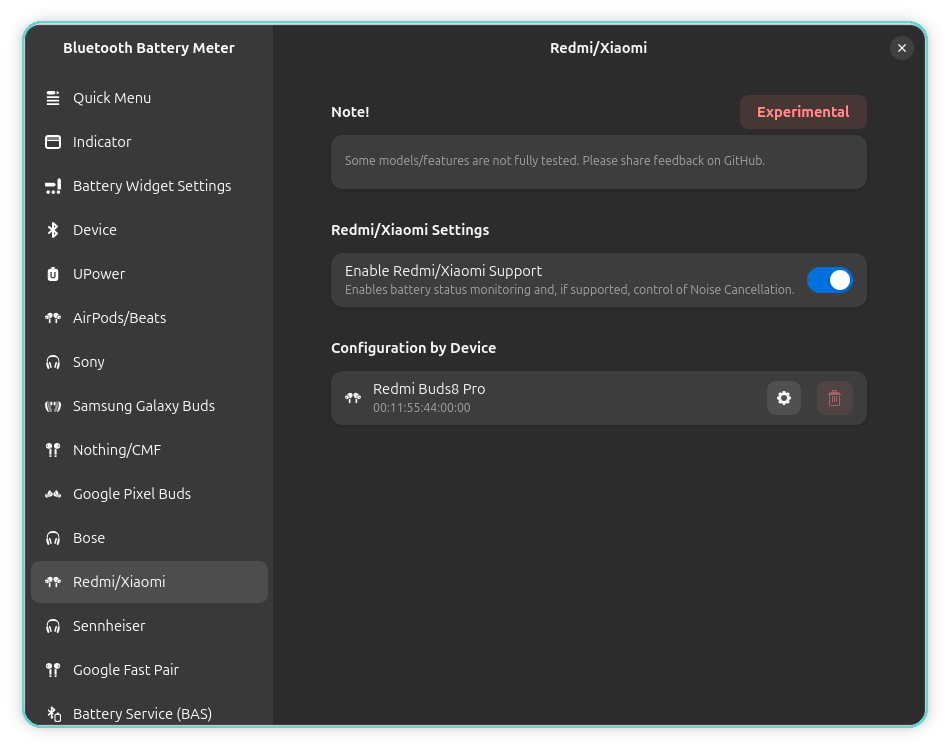Select AirPods/Beats in the sidebar

point(149,318)
